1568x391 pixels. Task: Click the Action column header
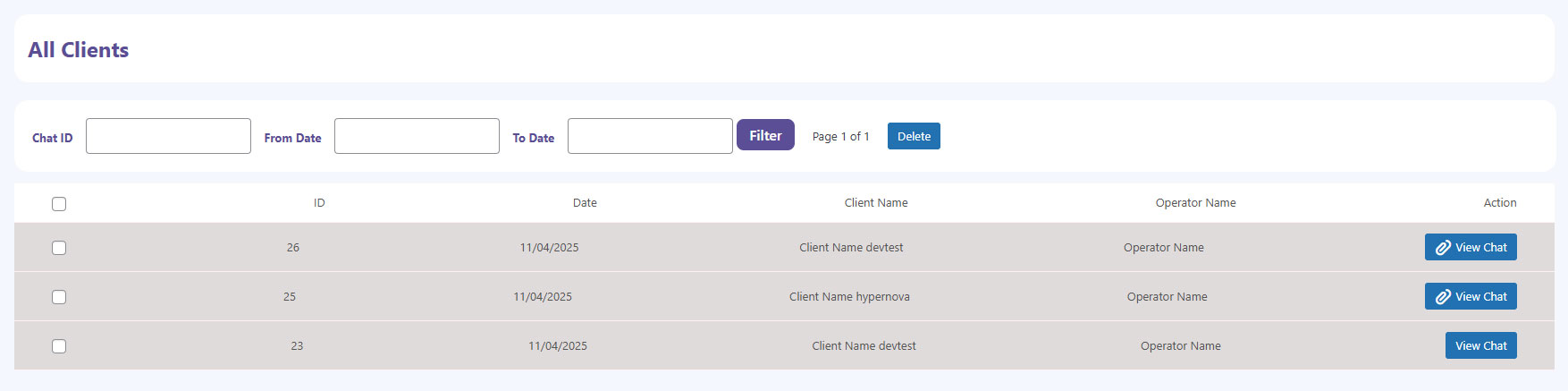[1499, 203]
